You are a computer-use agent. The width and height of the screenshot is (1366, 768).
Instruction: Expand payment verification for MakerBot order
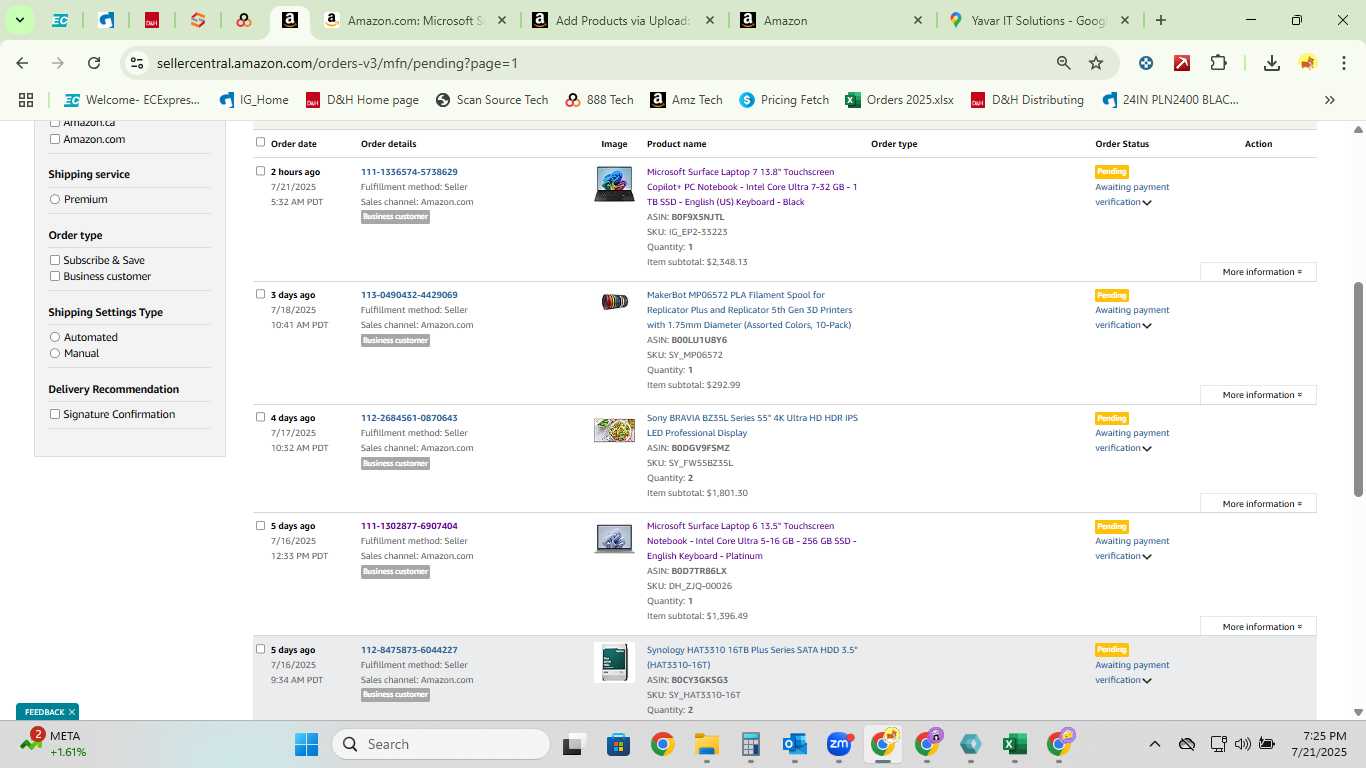[x=1147, y=326]
